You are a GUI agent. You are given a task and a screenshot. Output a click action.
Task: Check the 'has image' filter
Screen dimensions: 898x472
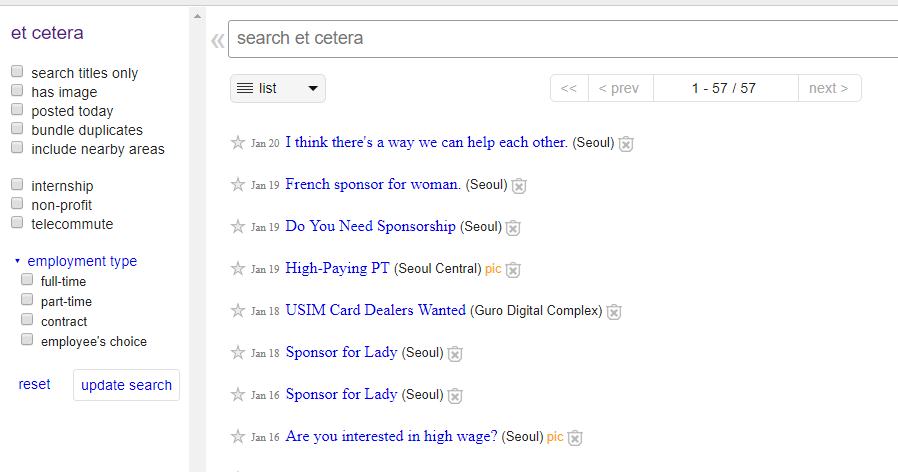click(17, 91)
